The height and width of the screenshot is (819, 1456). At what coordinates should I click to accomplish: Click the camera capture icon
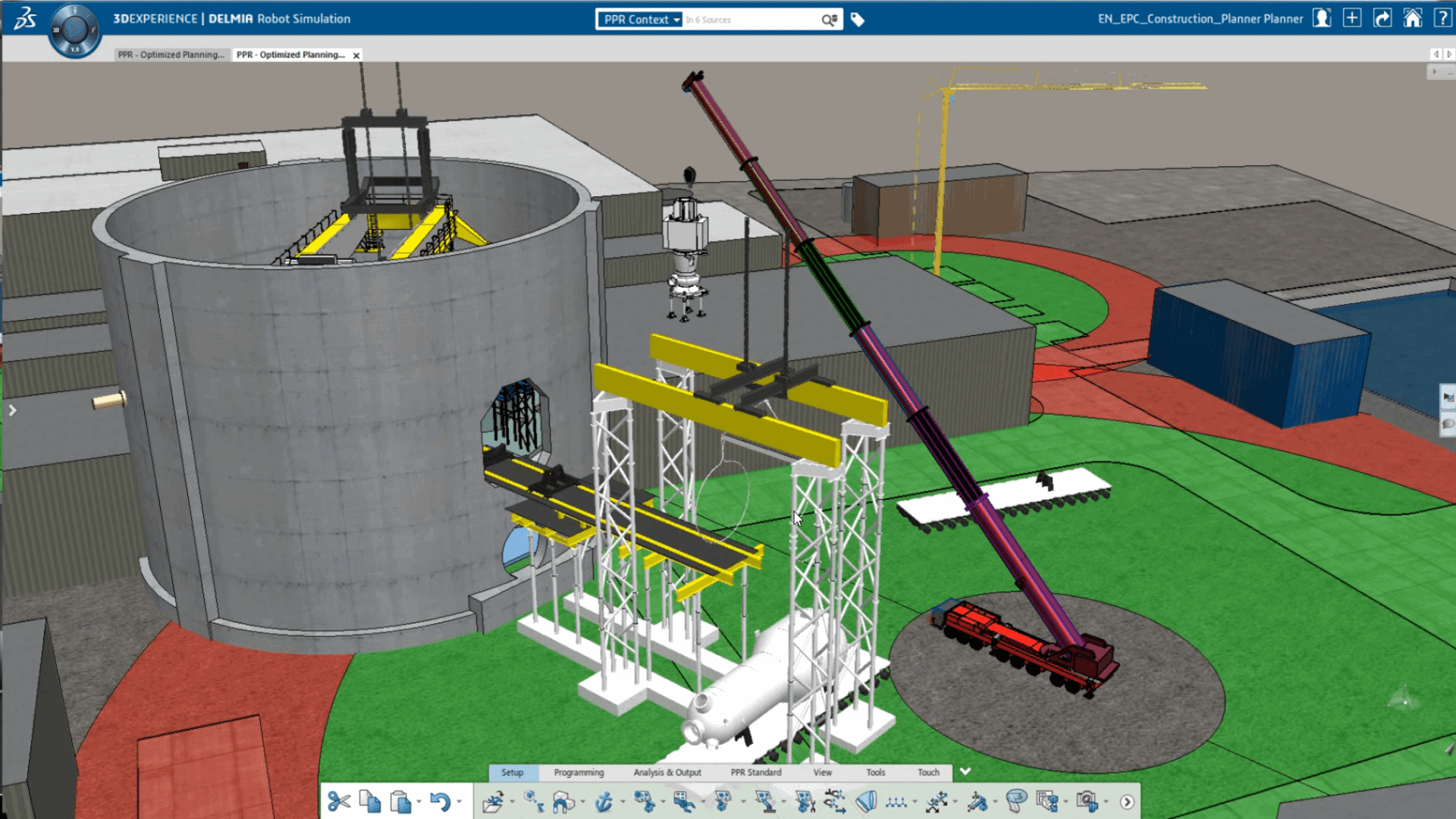click(1087, 802)
